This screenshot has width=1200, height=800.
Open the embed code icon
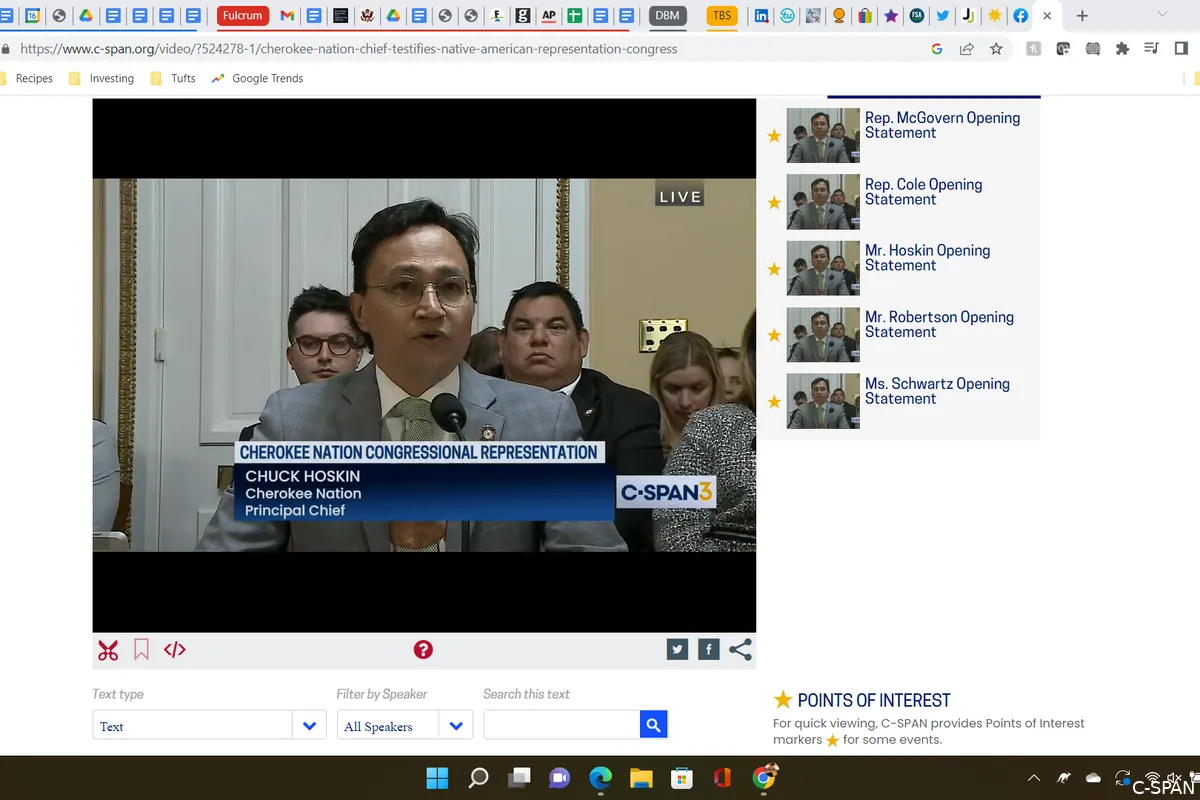click(x=175, y=650)
